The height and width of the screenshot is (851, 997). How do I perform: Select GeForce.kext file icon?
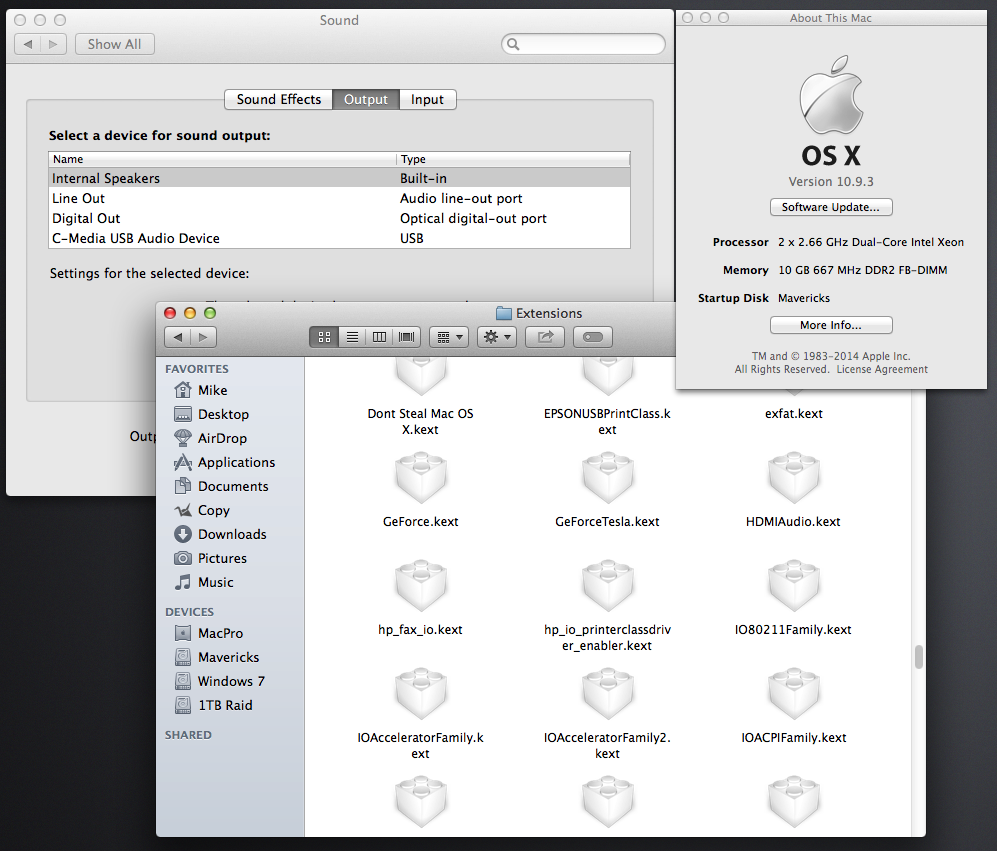click(x=420, y=478)
